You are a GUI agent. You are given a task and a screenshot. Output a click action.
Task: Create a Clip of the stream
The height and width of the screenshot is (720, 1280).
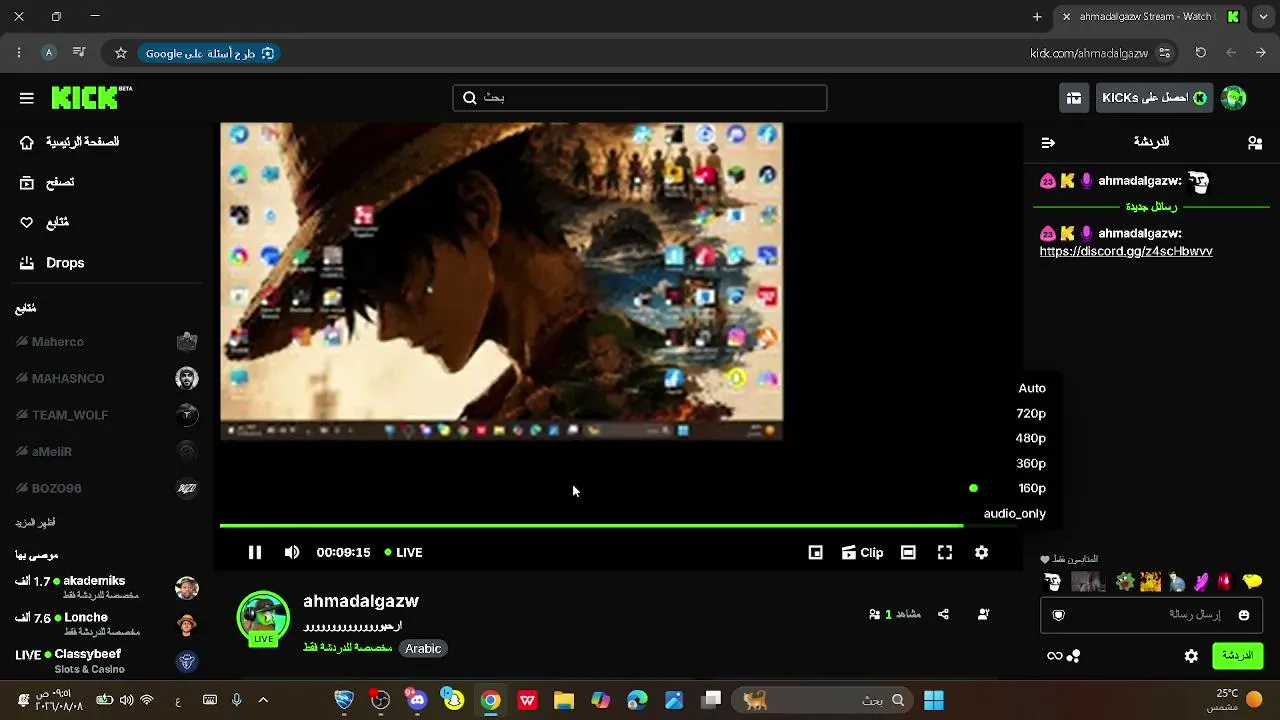pyautogui.click(x=862, y=552)
